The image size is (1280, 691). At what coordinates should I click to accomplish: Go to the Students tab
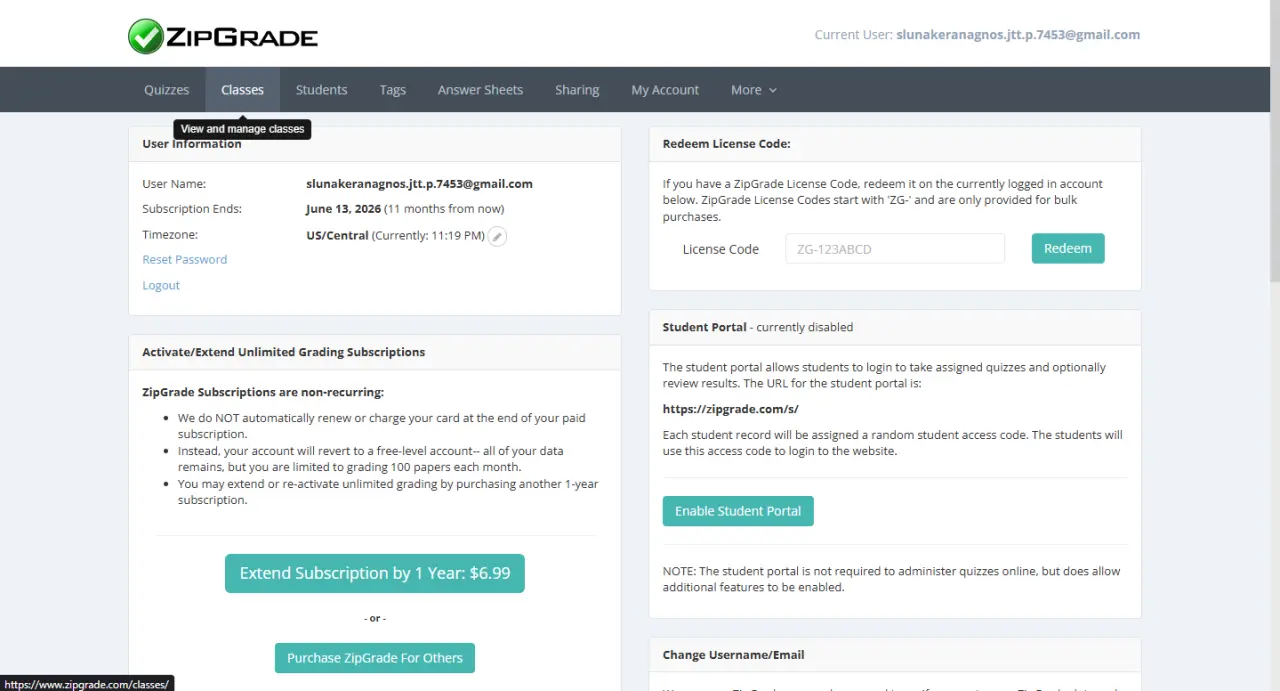(321, 90)
